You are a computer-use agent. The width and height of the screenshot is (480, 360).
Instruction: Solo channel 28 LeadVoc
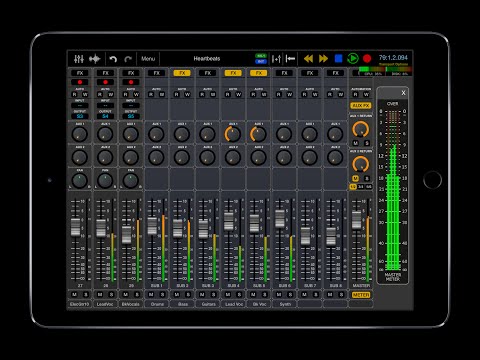pyautogui.click(x=111, y=295)
